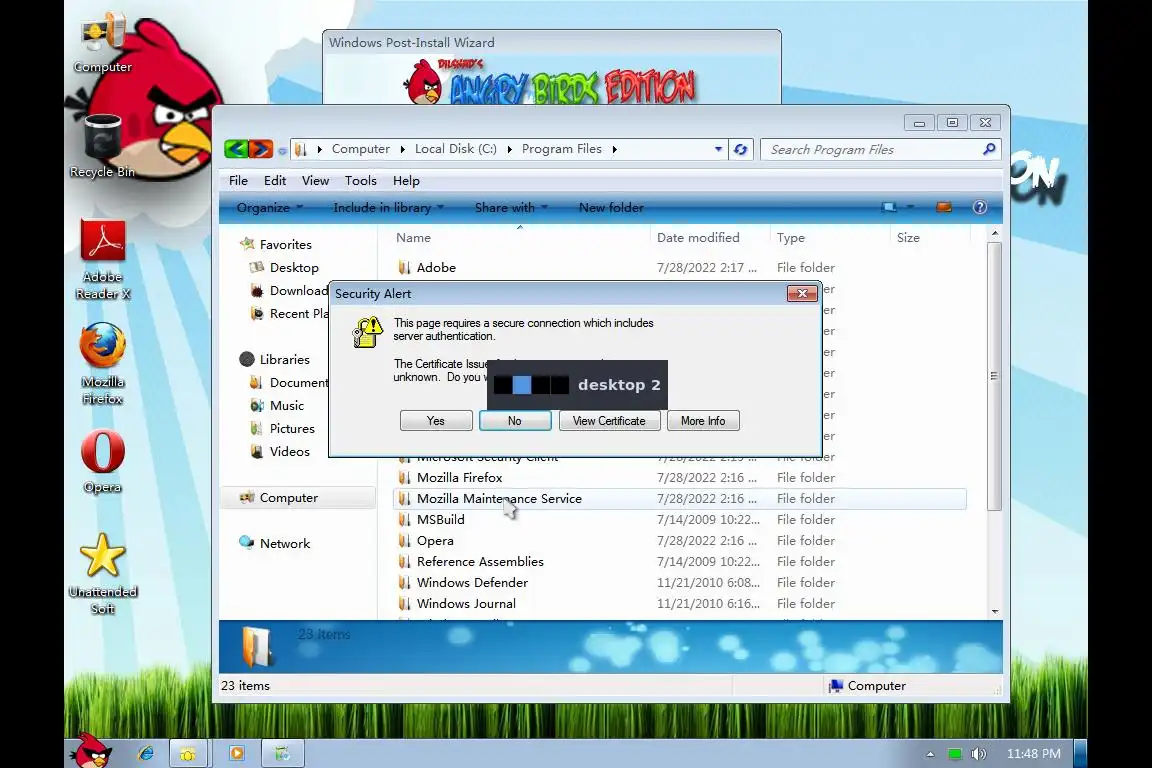The image size is (1152, 768).
Task: Select Libraries in navigation pane
Action: [x=284, y=359]
